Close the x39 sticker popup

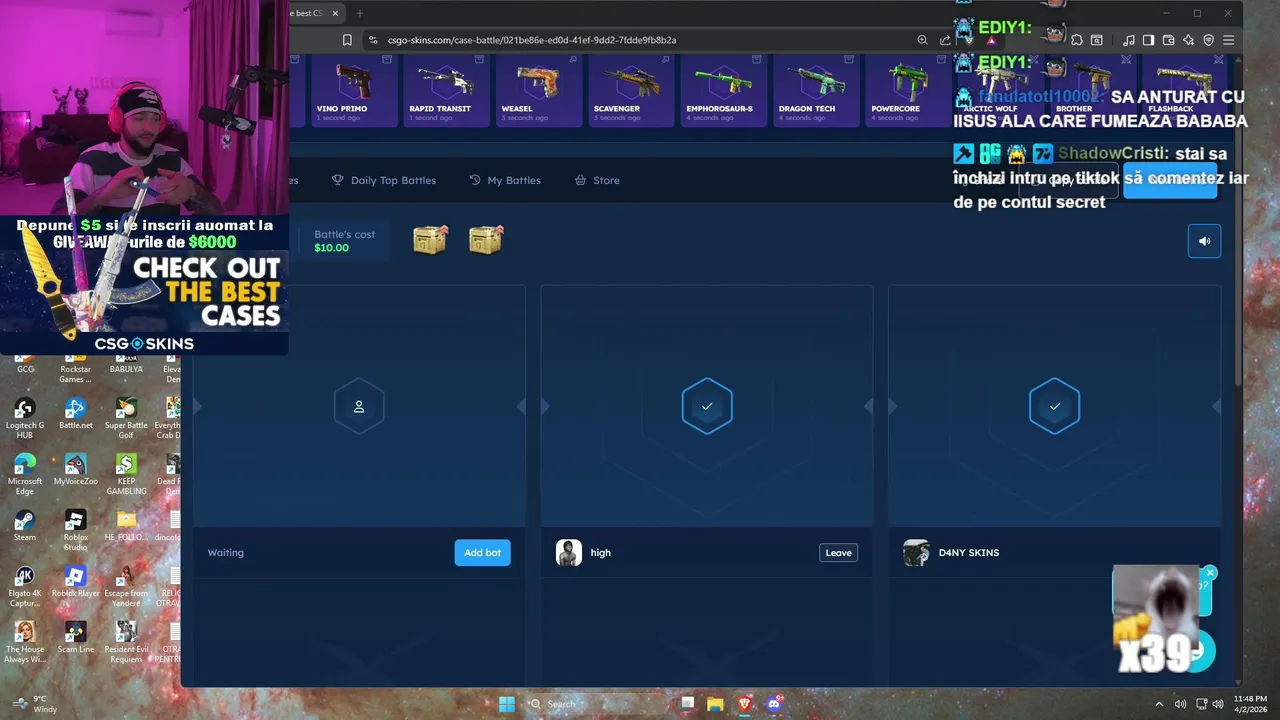1210,573
